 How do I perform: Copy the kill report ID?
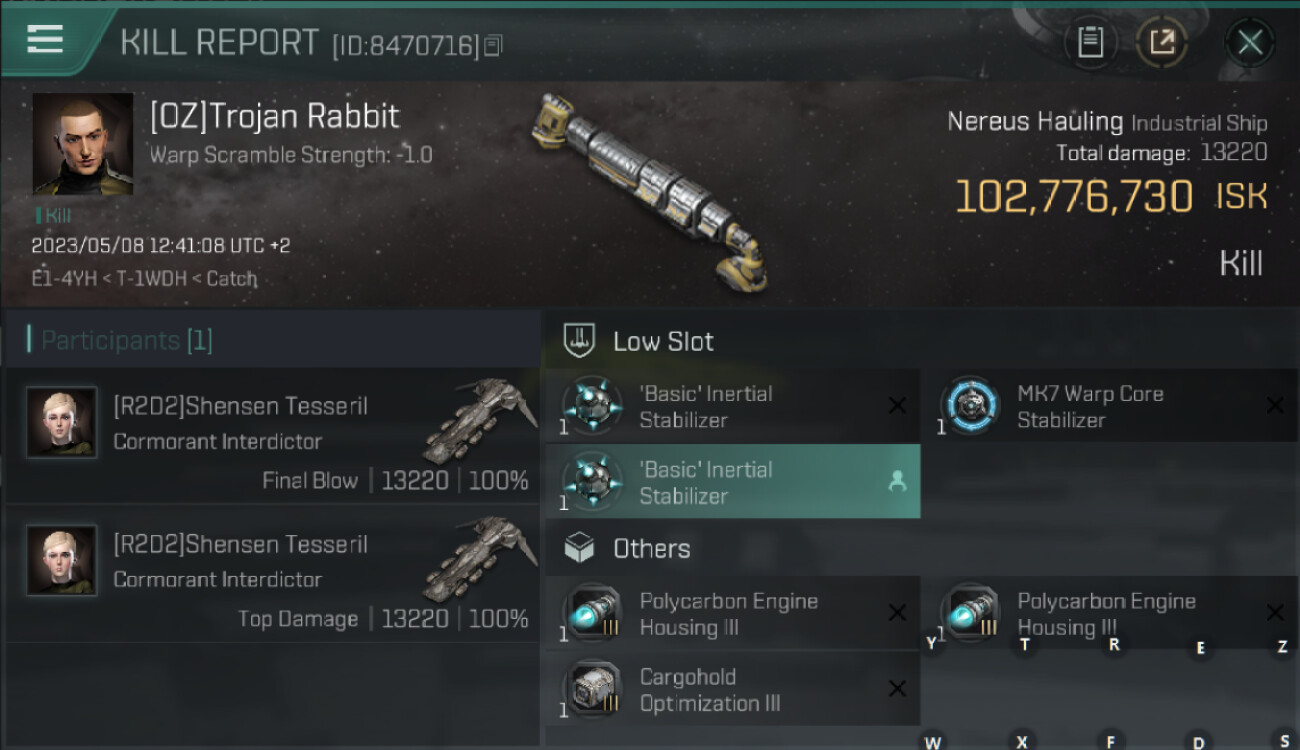coord(492,46)
